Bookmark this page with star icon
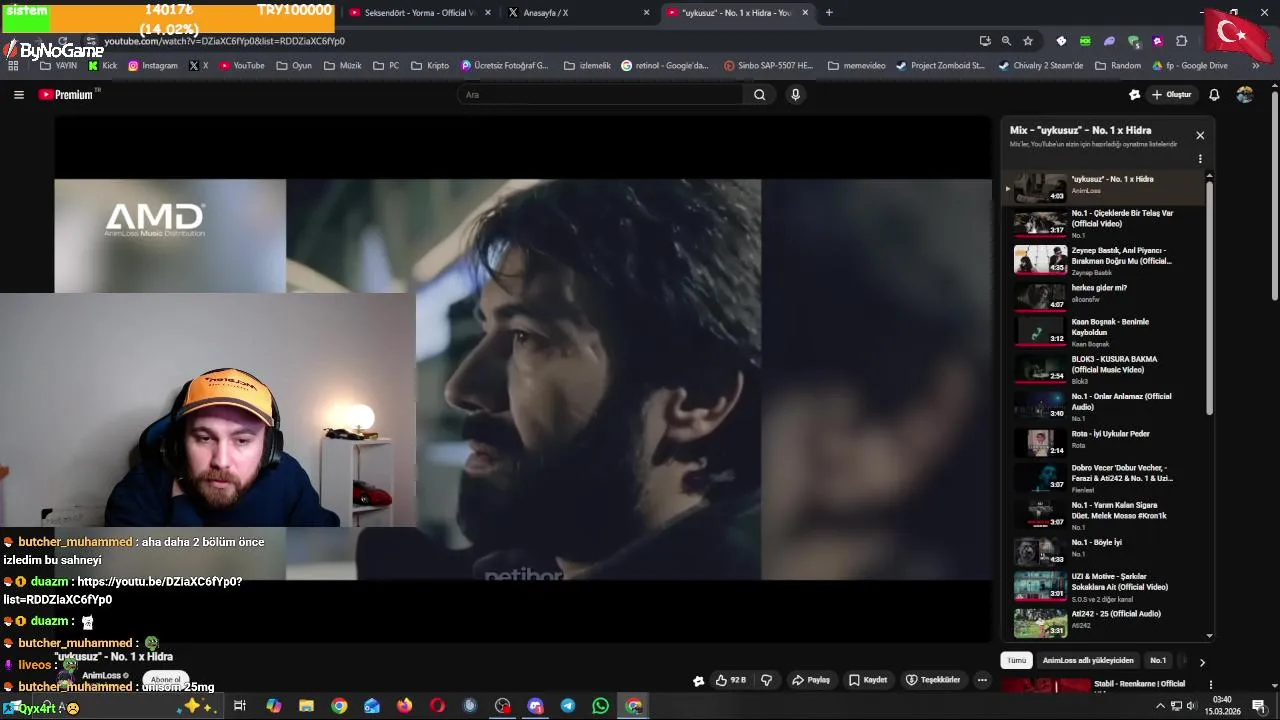Screen dimensions: 1280x720 point(1028,41)
